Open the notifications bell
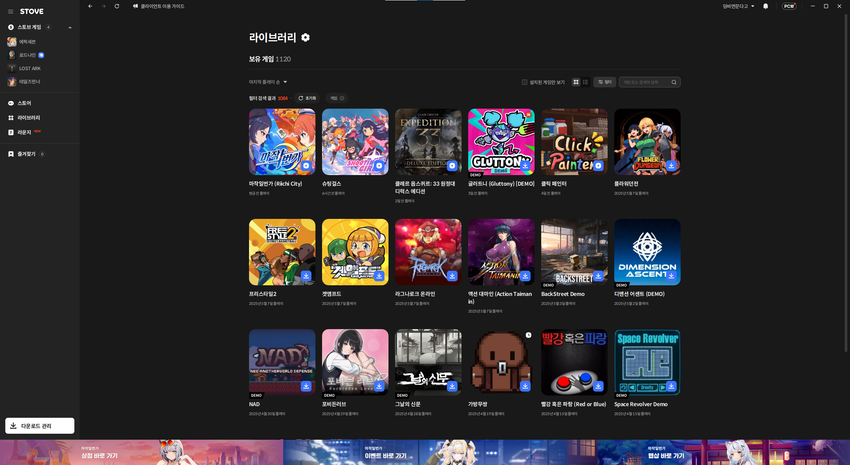Image resolution: width=850 pixels, height=465 pixels. click(x=765, y=7)
